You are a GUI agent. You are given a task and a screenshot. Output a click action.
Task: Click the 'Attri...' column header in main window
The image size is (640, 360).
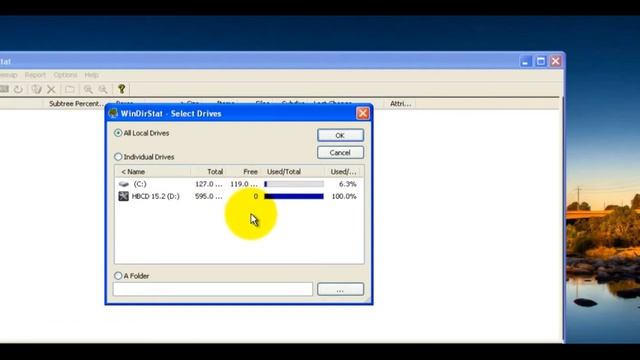click(x=400, y=104)
